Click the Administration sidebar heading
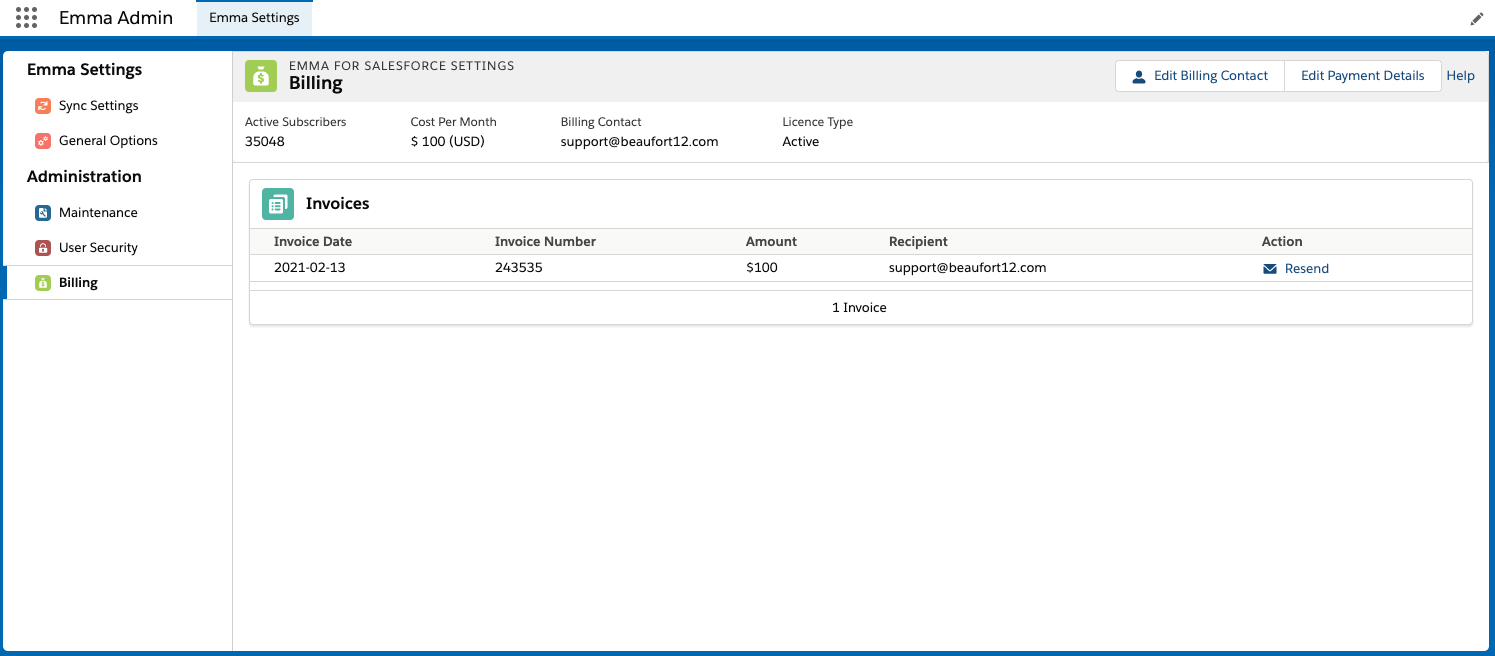The width and height of the screenshot is (1495, 656). (x=84, y=177)
